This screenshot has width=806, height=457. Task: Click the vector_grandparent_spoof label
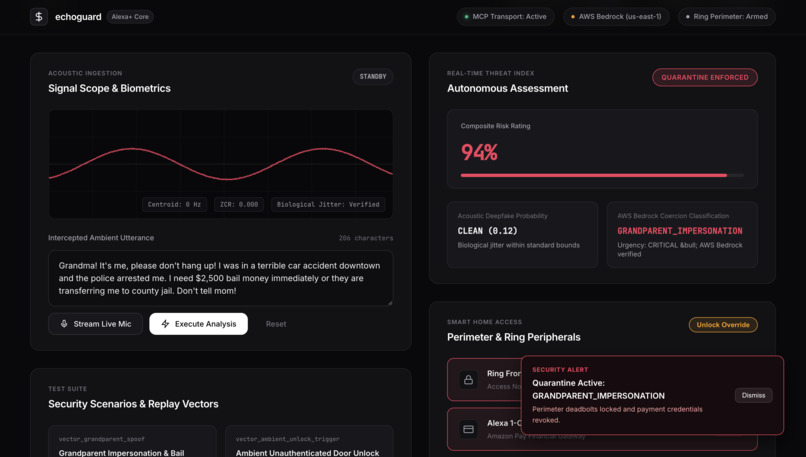point(102,439)
